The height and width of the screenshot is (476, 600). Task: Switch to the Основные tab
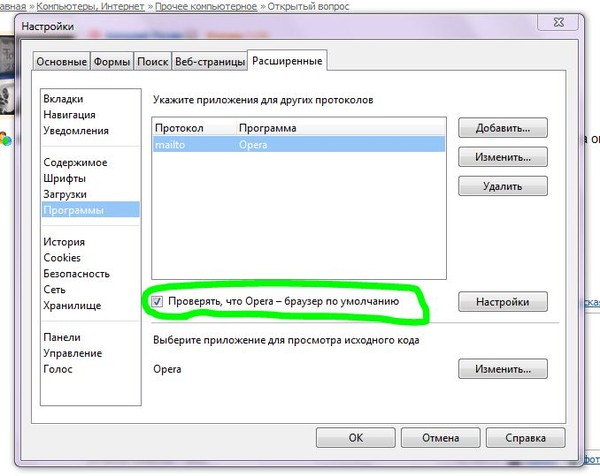[61, 61]
